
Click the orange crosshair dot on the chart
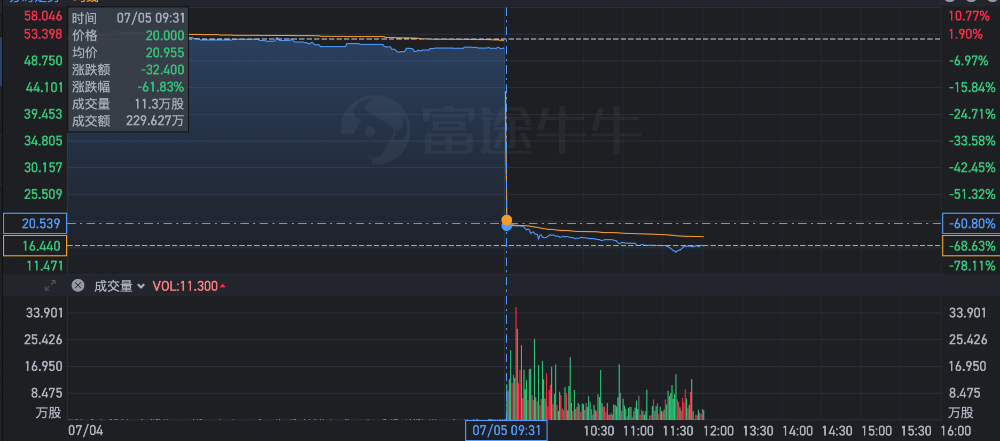tap(507, 220)
